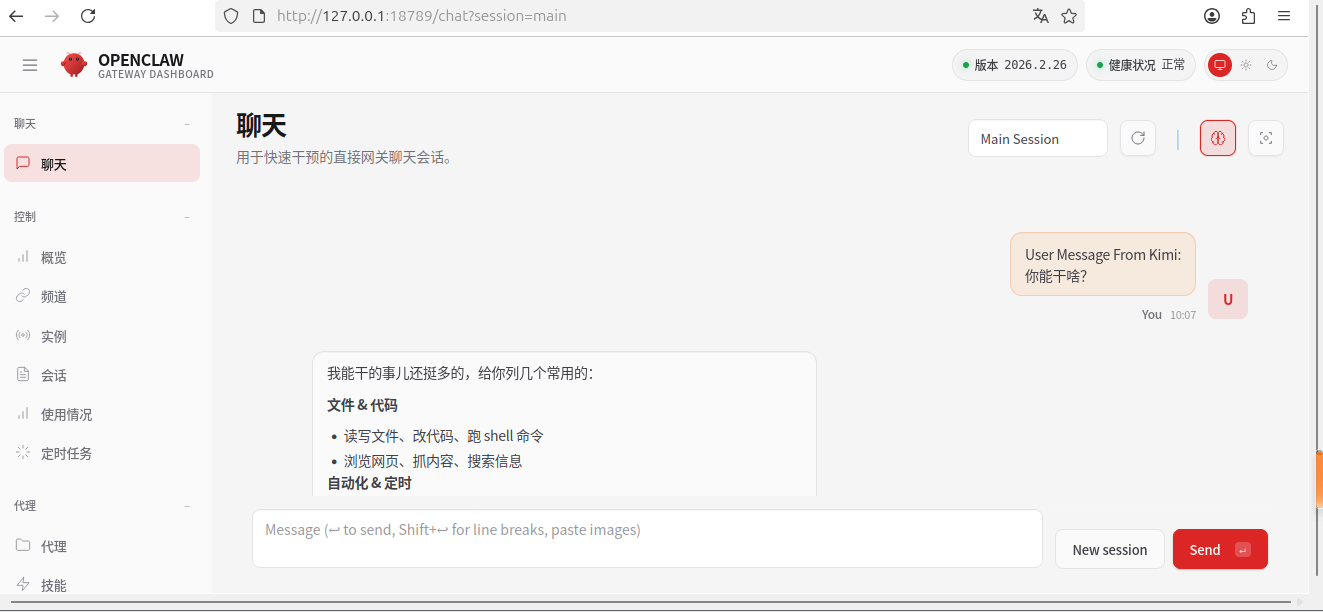This screenshot has height=612, width=1323.
Task: Collapse the 聊天 sidebar section
Action: (188, 124)
